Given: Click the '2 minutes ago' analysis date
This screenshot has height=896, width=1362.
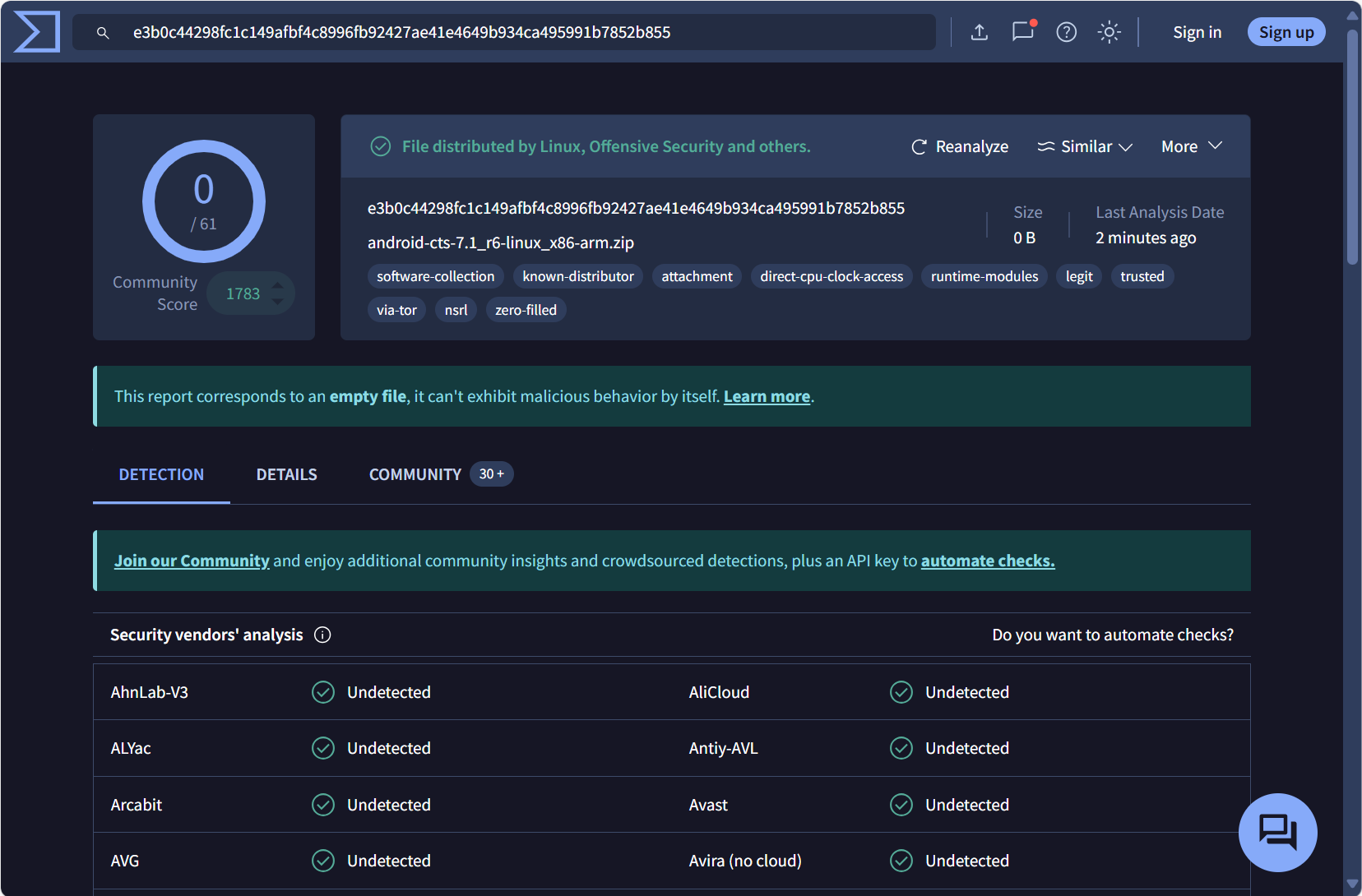Looking at the screenshot, I should point(1146,238).
